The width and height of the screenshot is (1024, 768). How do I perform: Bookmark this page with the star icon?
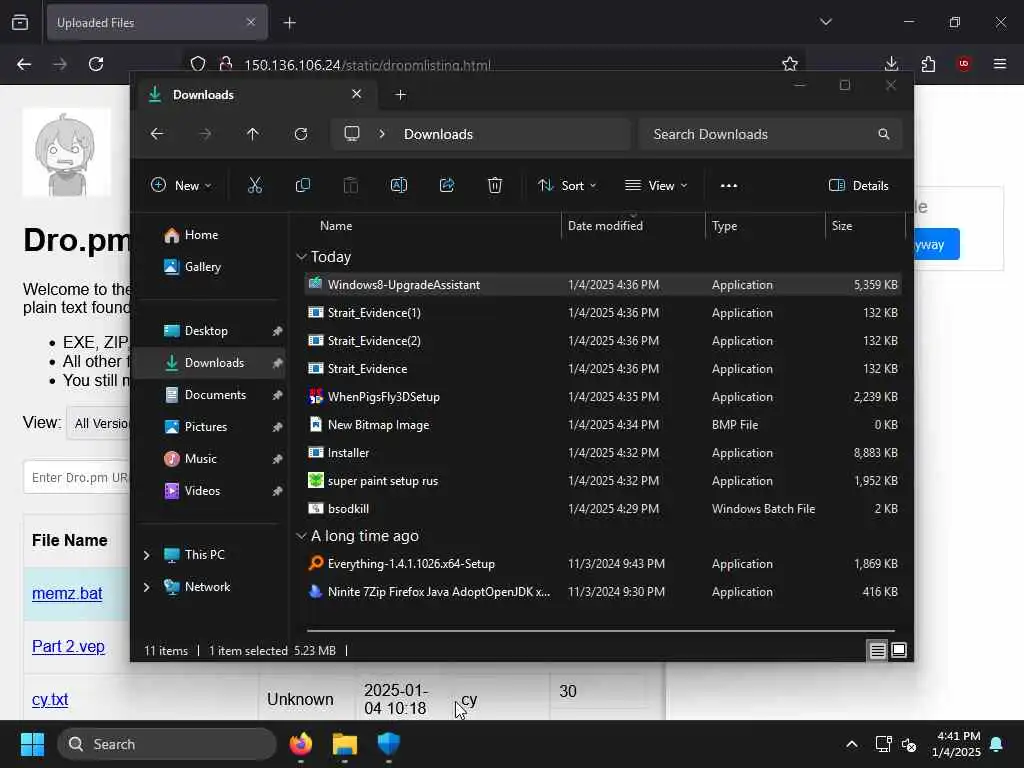click(x=790, y=64)
